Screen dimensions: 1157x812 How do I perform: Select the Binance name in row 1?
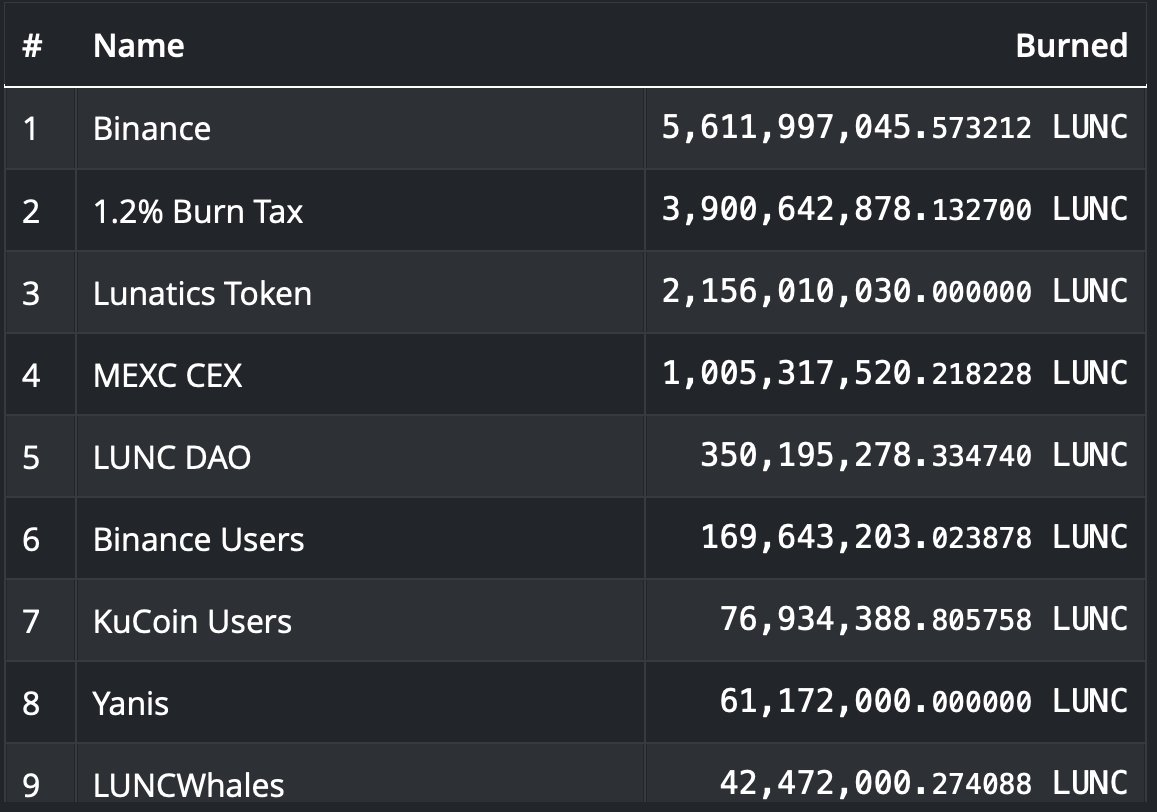(152, 129)
